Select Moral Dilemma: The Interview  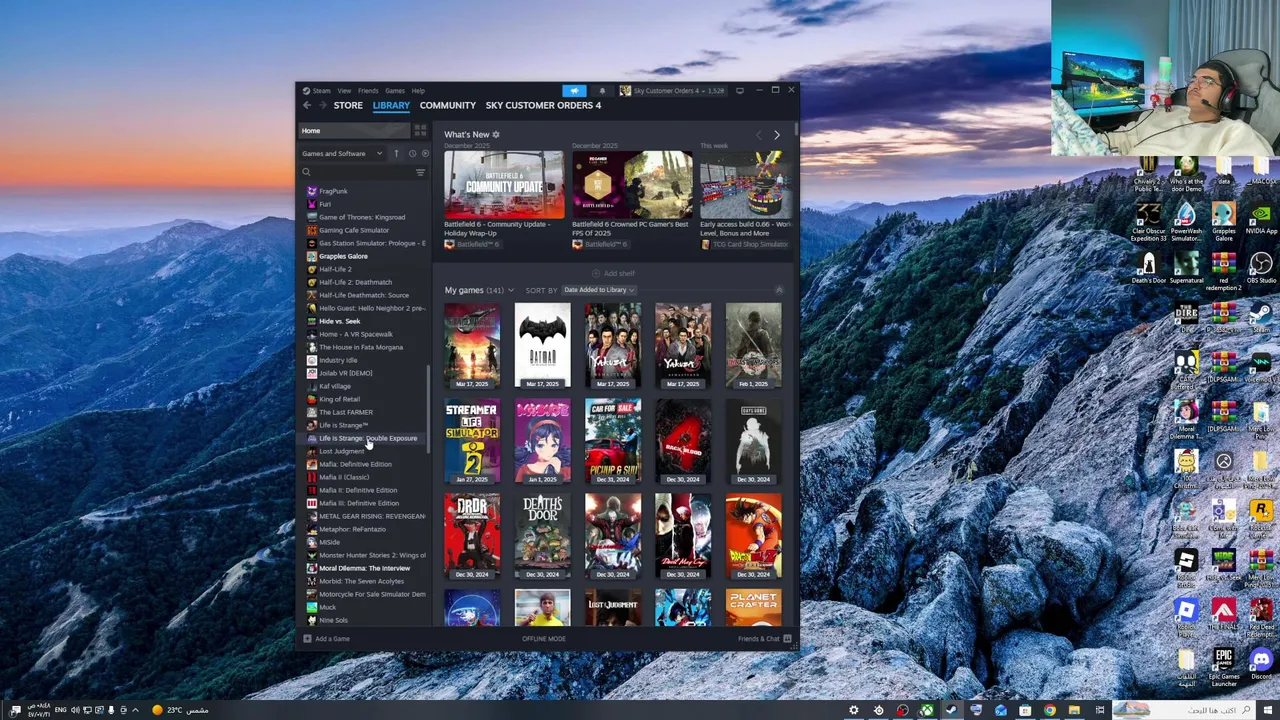pyautogui.click(x=365, y=568)
